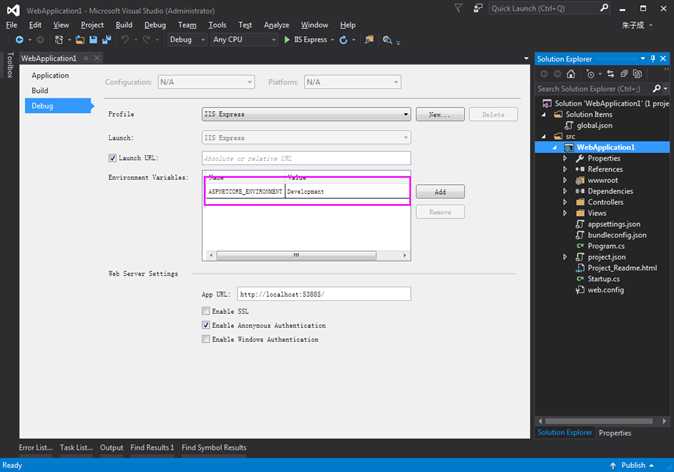Expand the wwwroot node
Screen dimensions: 674x472
[565, 180]
